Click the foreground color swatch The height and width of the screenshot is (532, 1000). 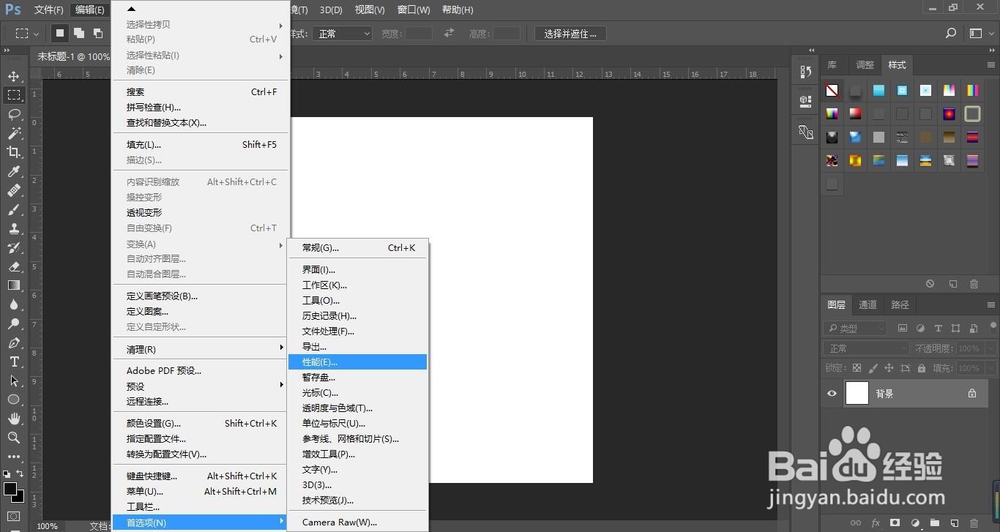point(10,489)
